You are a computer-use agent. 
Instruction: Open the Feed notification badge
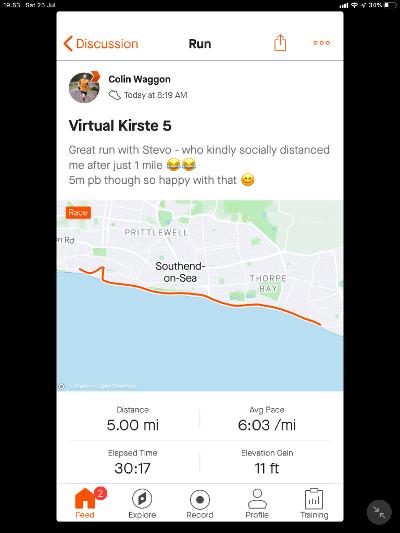coord(100,493)
